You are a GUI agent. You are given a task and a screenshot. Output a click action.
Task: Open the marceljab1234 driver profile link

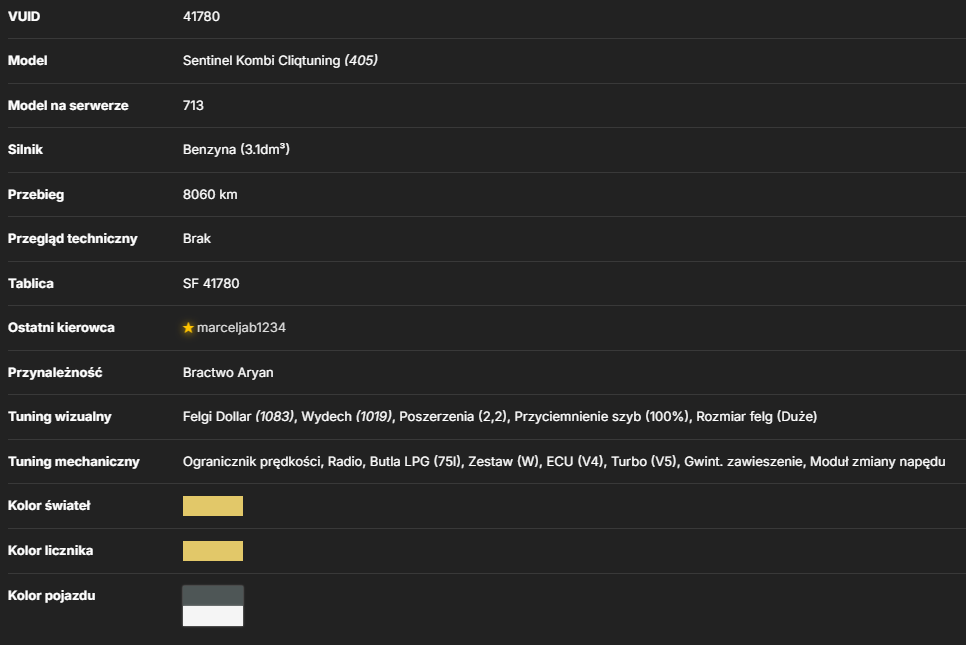tap(241, 328)
